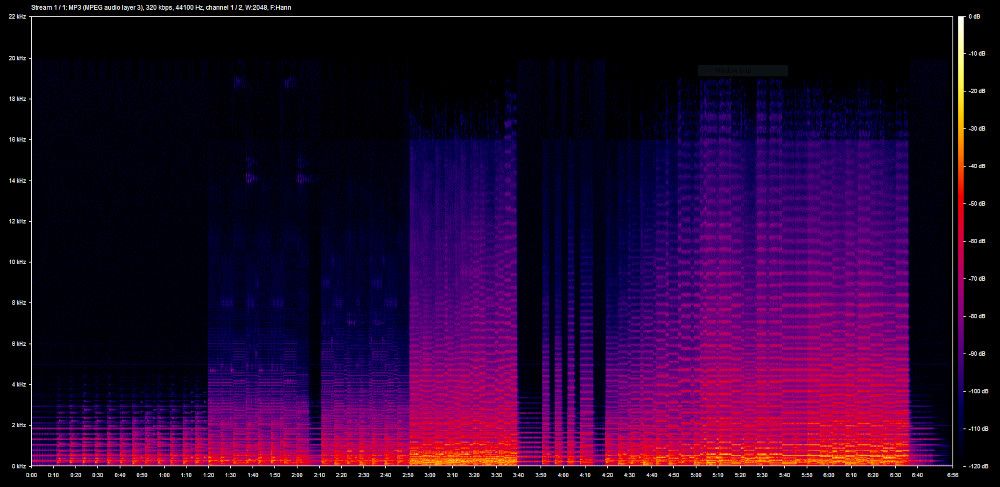Click the '1:00' time axis label
Screen dimensions: 1000x487
click(164, 475)
